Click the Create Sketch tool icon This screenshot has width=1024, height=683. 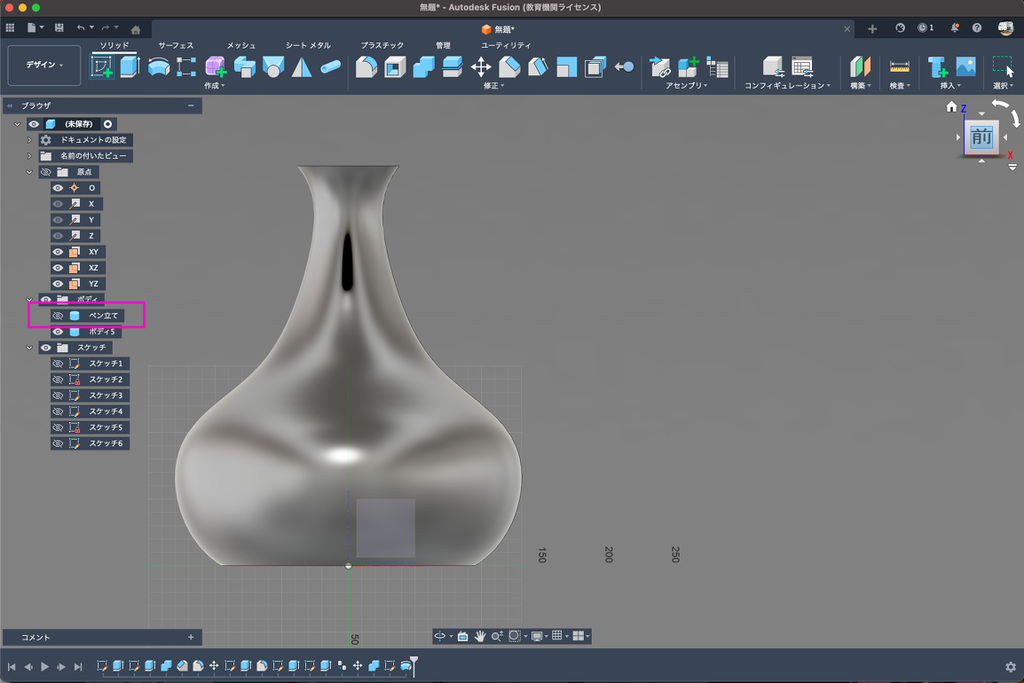point(102,67)
